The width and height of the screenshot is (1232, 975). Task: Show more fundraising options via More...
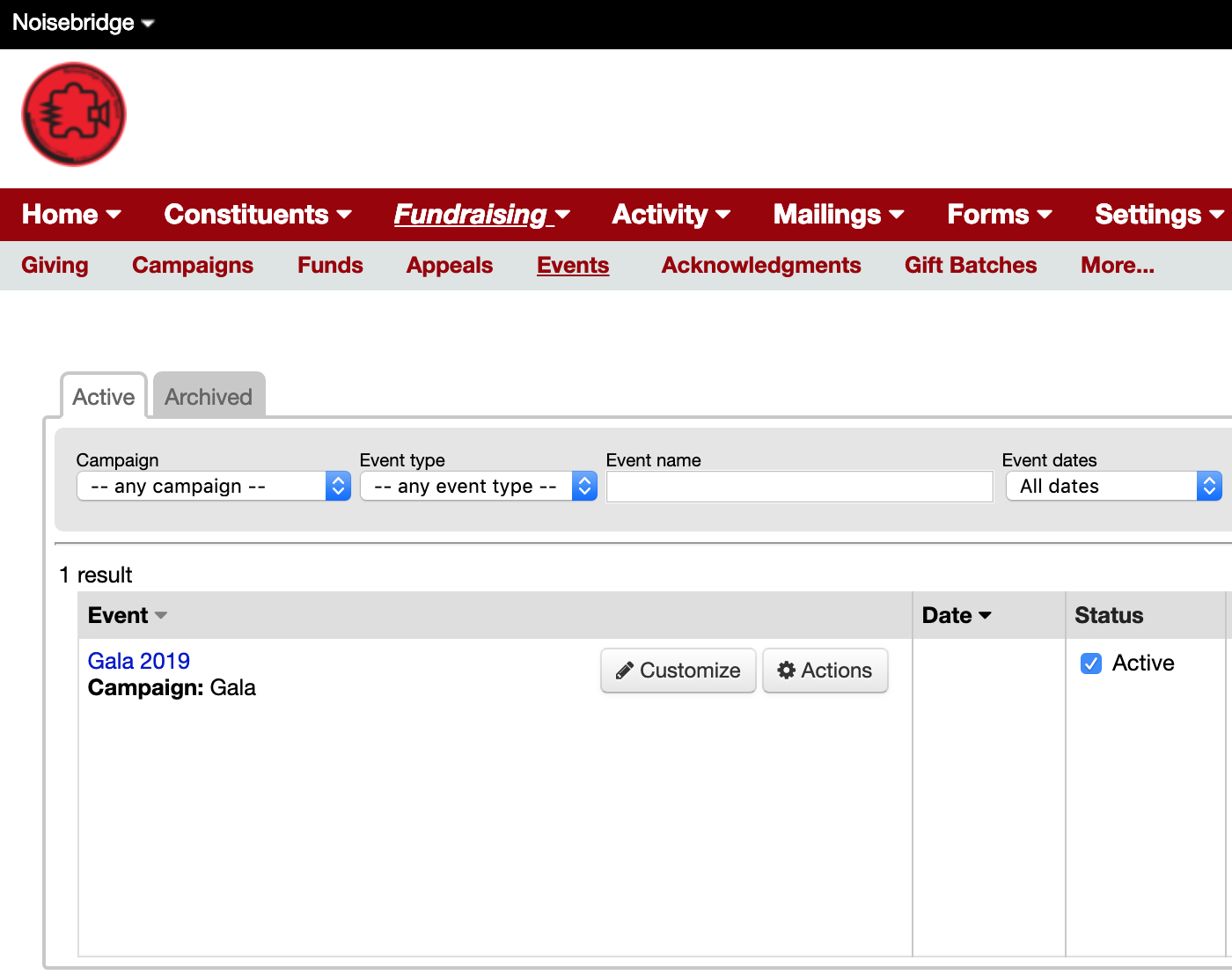(x=1117, y=266)
